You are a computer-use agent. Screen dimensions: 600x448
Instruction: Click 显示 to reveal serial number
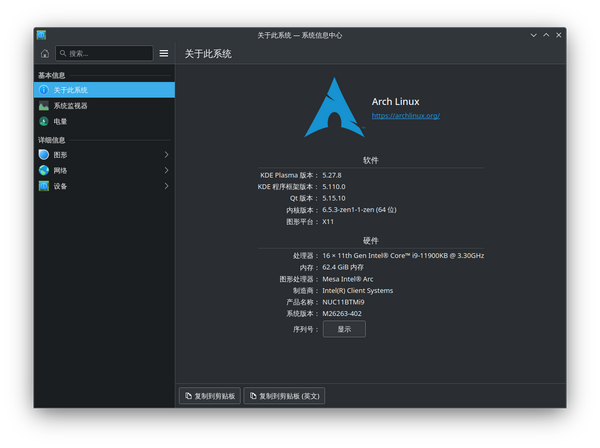click(344, 329)
